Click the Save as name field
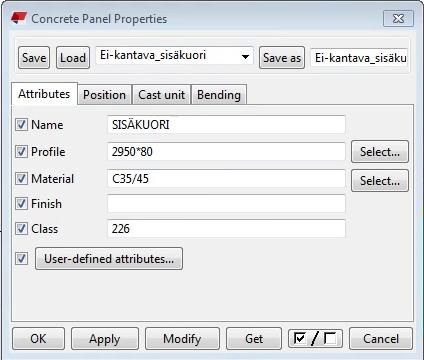 tap(359, 58)
